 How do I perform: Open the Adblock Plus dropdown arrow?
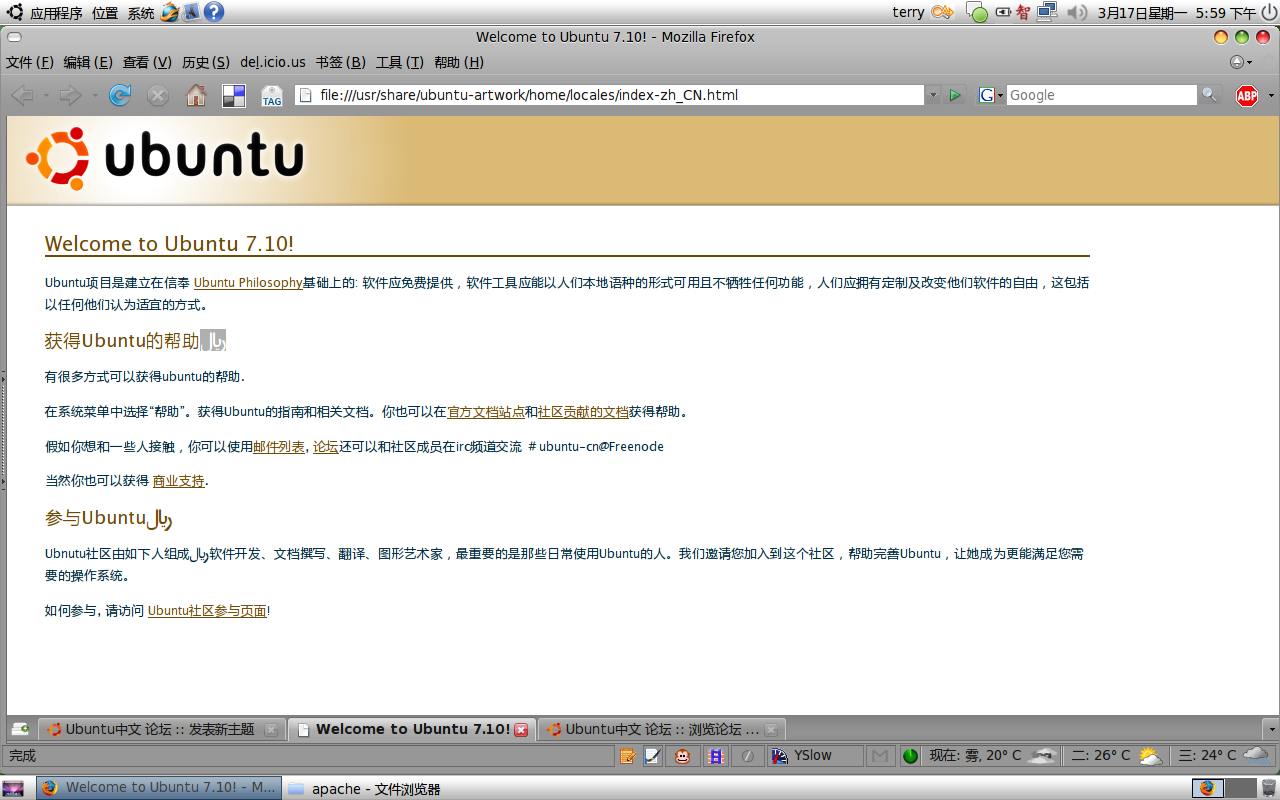1271,96
